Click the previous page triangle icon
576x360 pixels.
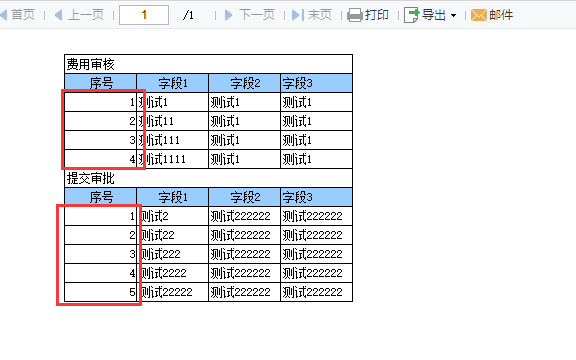58,15
